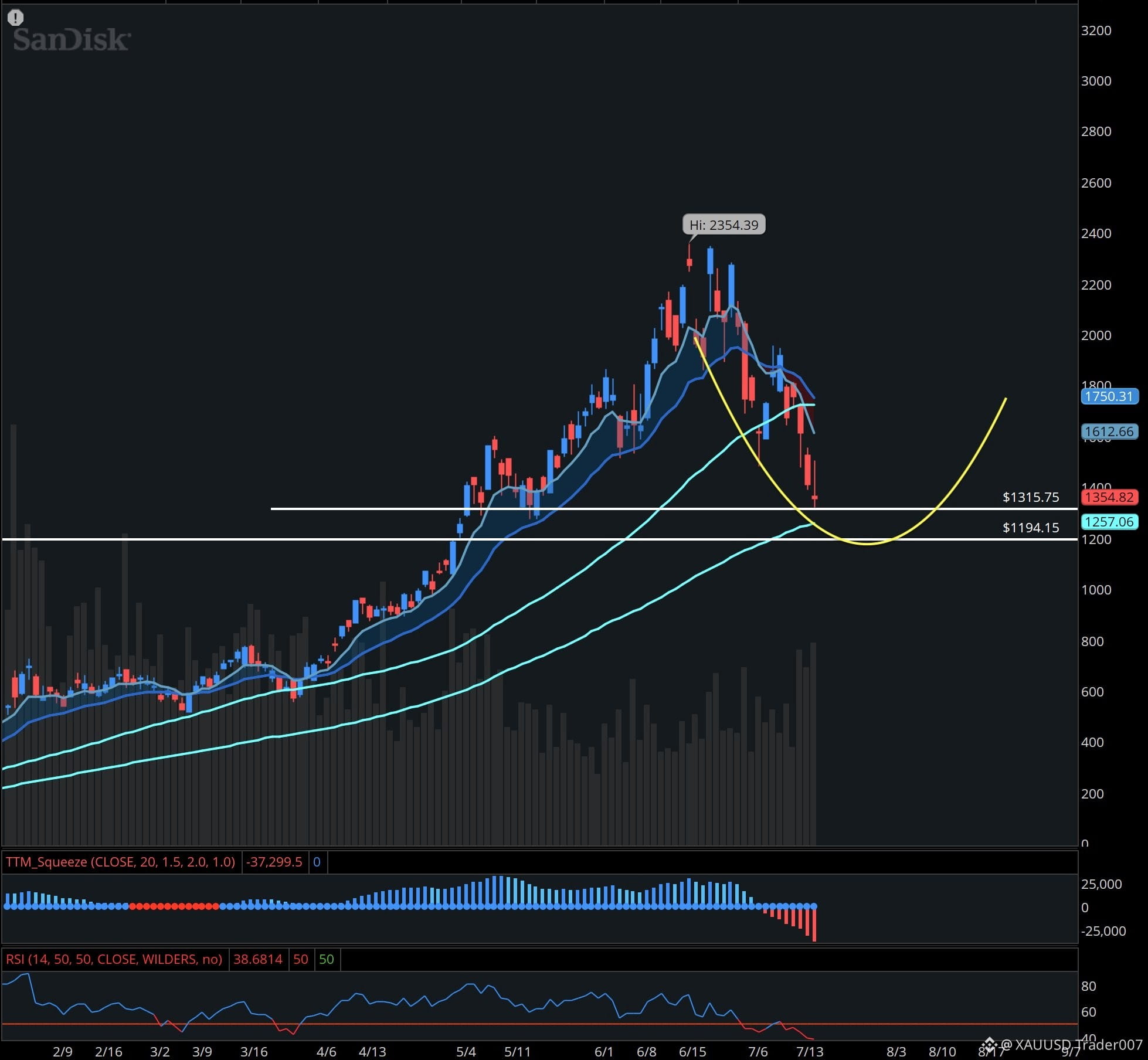Select the "7/13" date on the time axis
Viewport: 1148px width, 1060px height.
(x=810, y=1051)
